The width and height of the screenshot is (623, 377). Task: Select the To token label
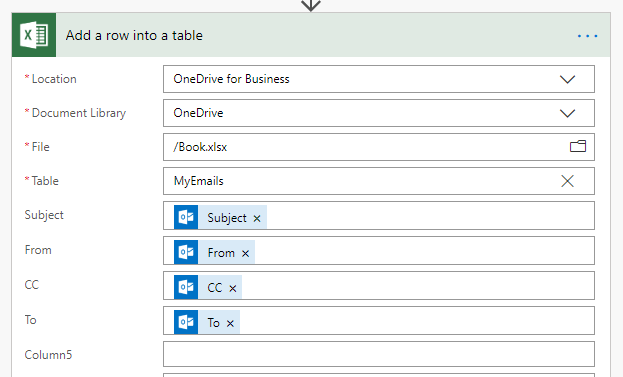213,323
